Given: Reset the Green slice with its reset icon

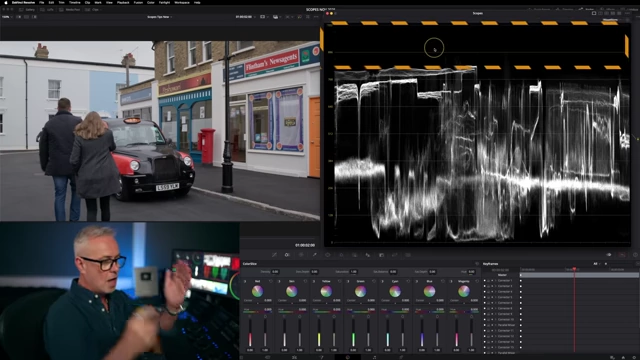Looking at the screenshot, I should pos(374,281).
